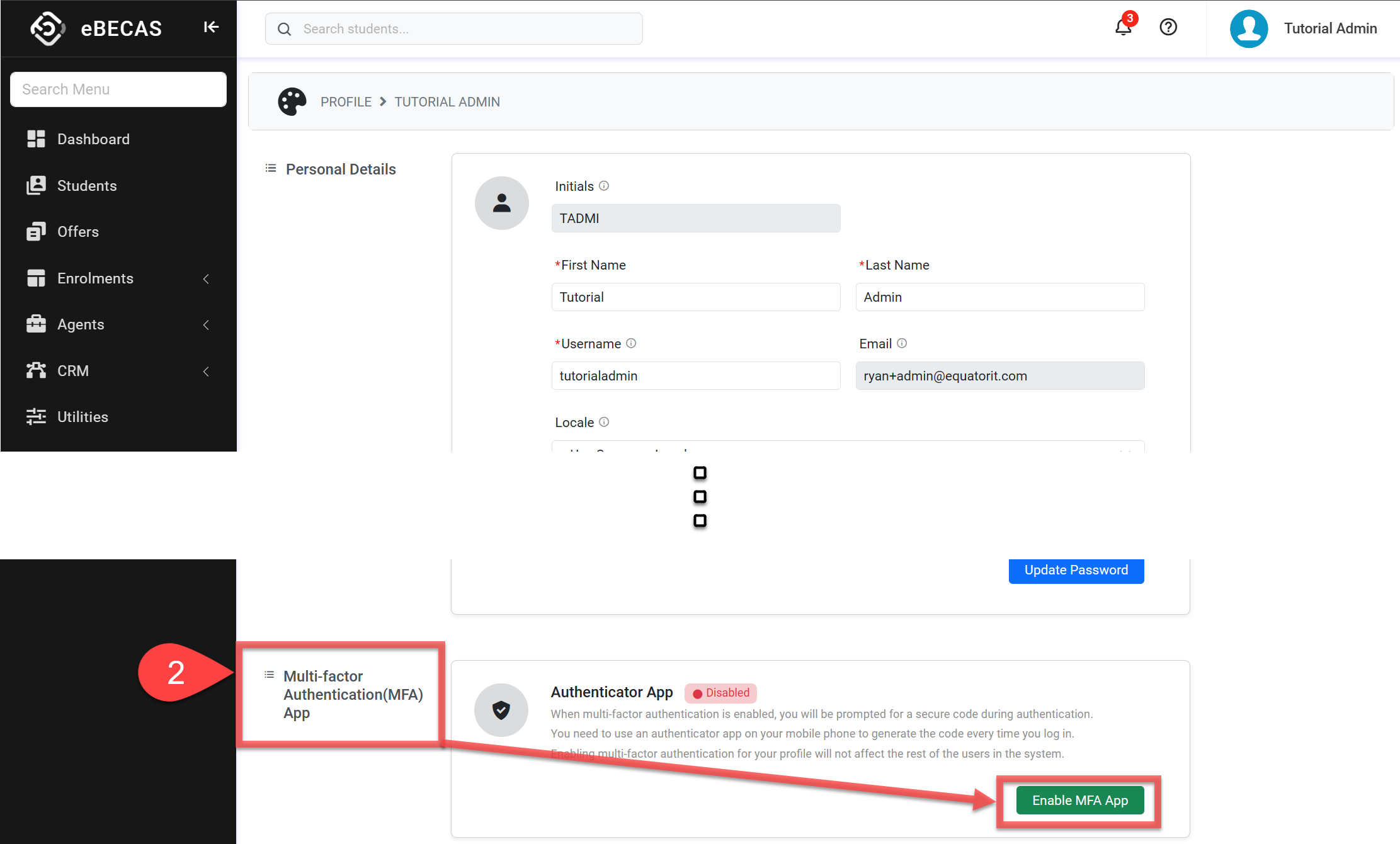Click the Tutorial Admin avatar icon
Viewport: 1400px width, 844px height.
1248,28
